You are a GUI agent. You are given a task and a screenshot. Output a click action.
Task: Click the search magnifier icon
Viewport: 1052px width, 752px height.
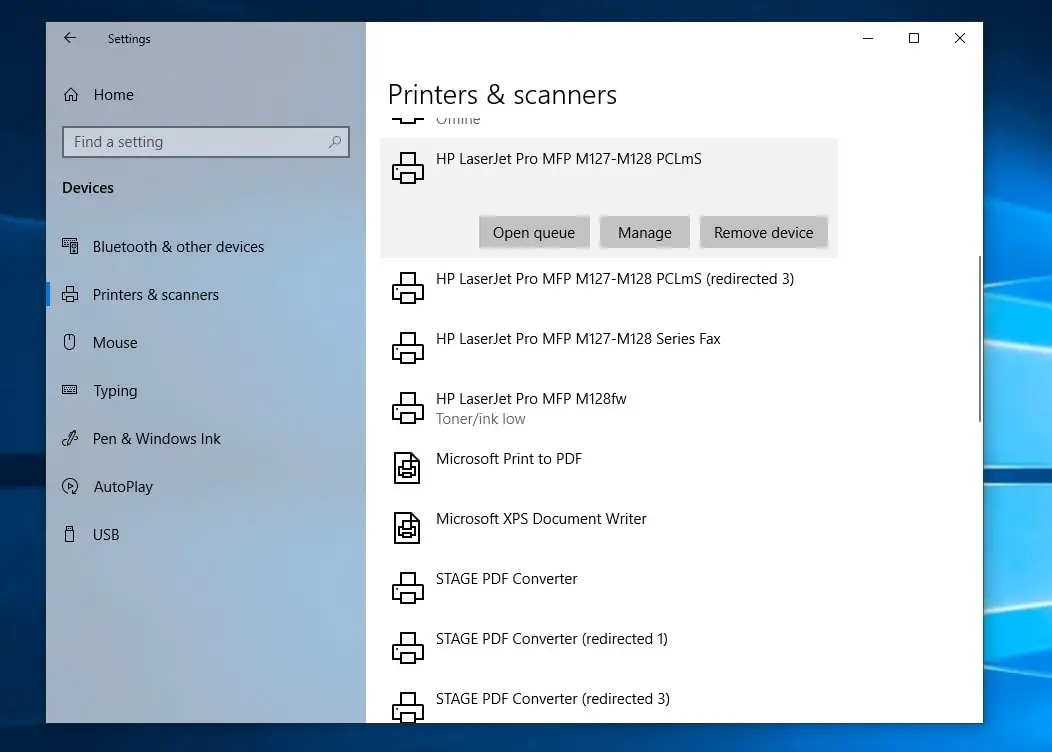[335, 142]
